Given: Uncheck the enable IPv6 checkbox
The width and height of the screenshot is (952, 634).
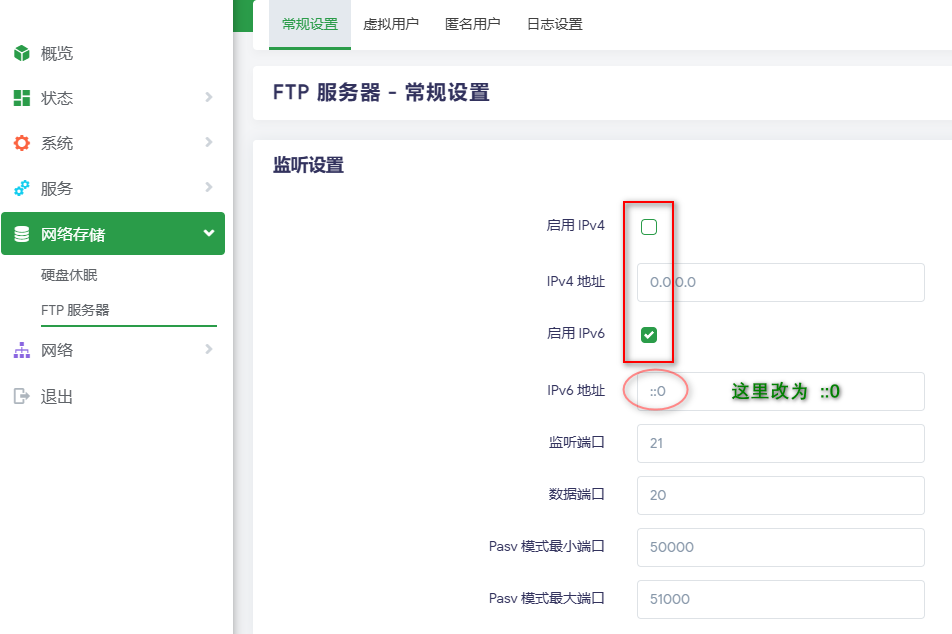Looking at the screenshot, I should 649,335.
